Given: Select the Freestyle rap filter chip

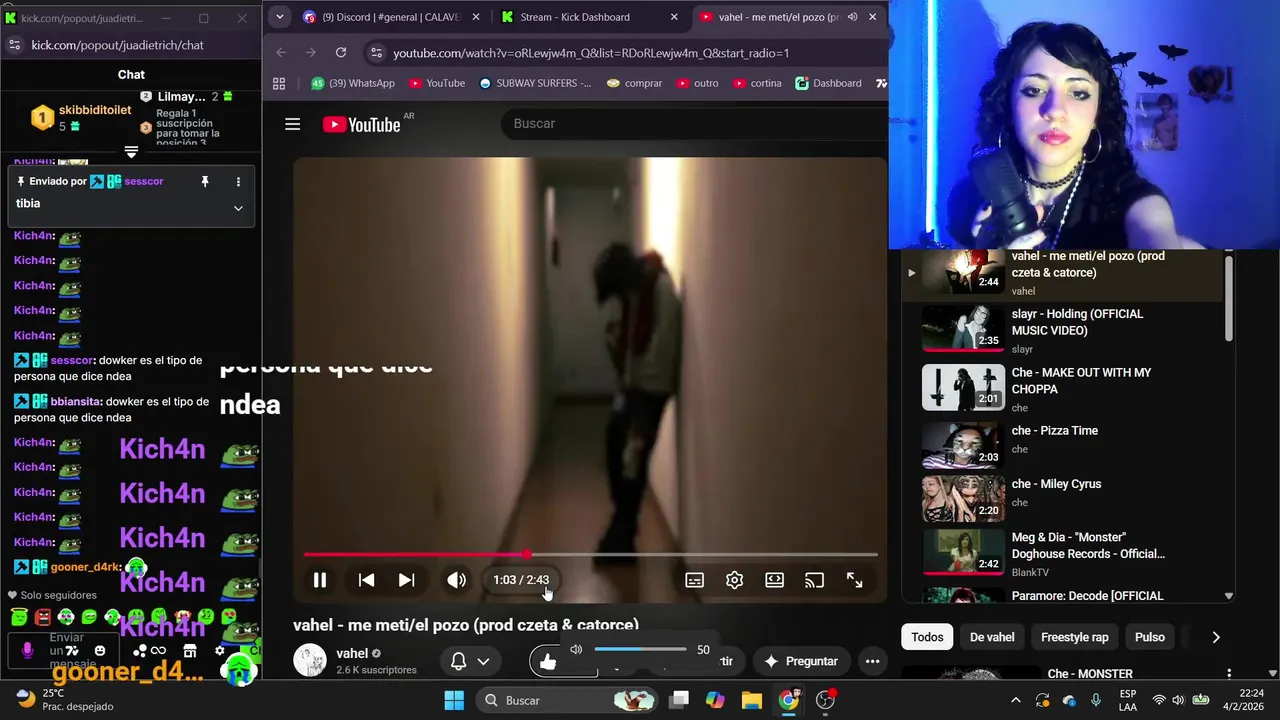Looking at the screenshot, I should [x=1075, y=637].
